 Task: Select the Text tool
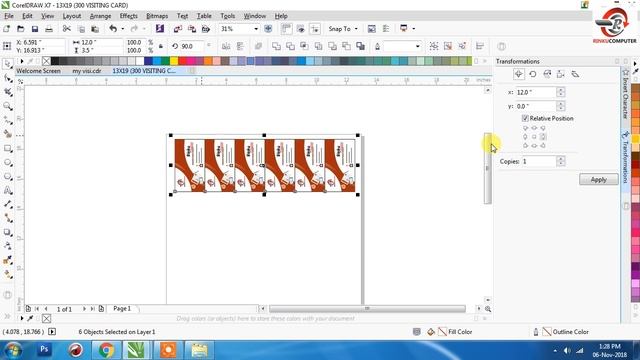(x=7, y=190)
